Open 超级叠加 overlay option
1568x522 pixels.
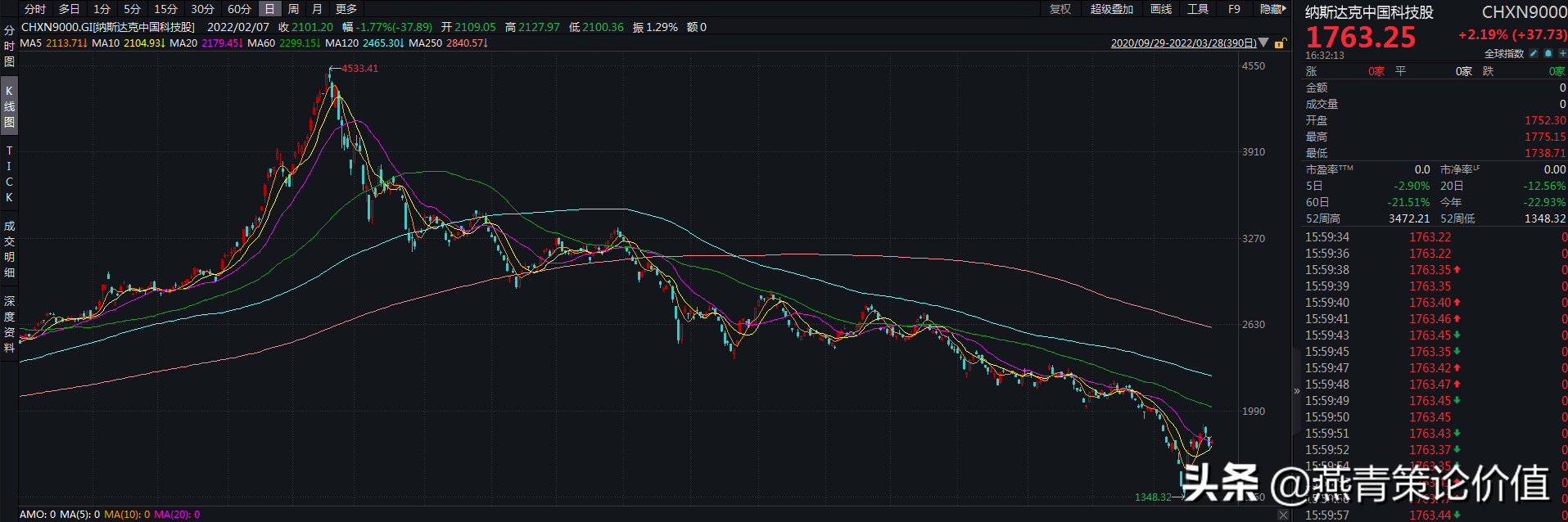tap(1112, 9)
